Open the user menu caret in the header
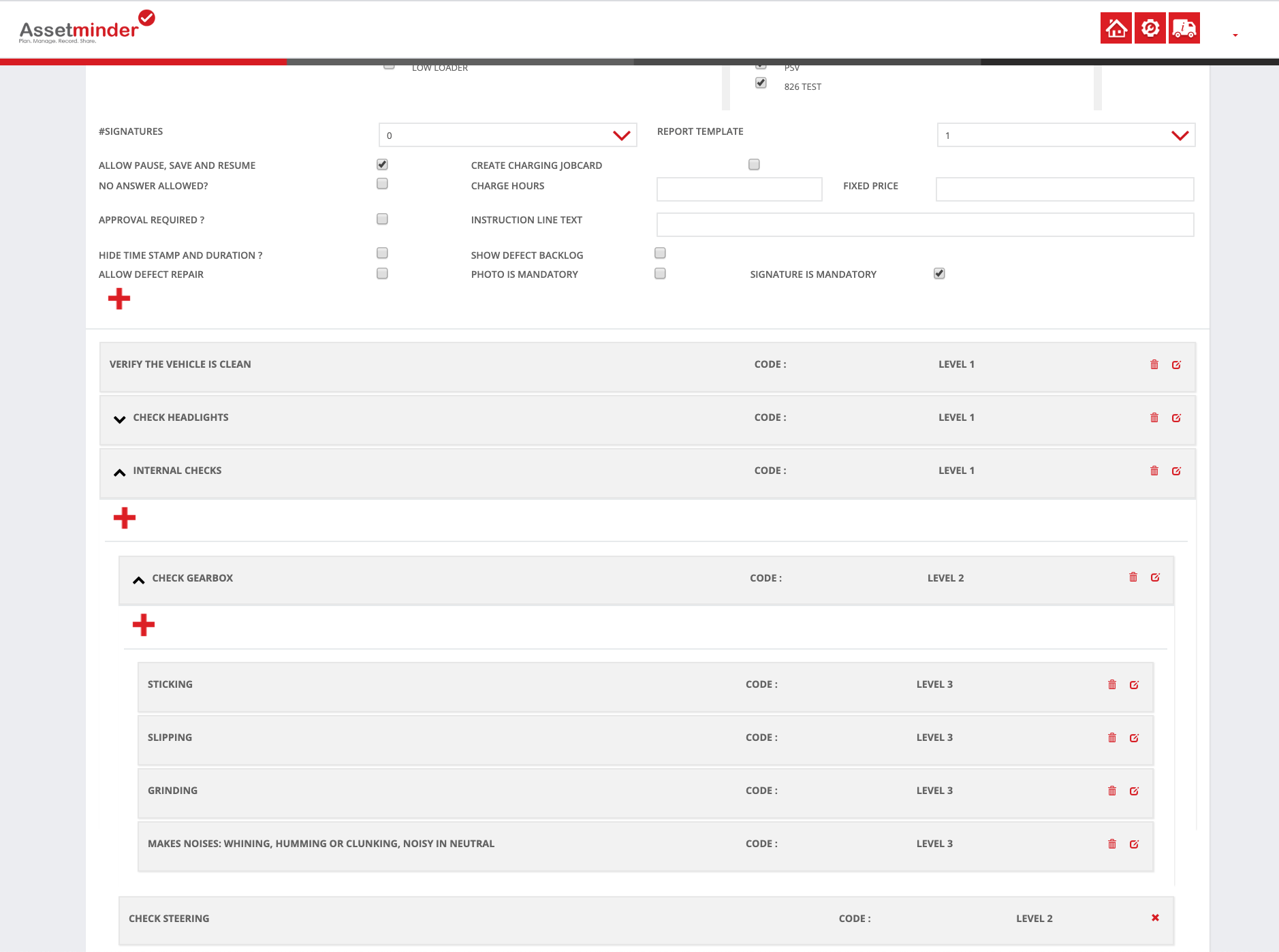 pyautogui.click(x=1235, y=35)
